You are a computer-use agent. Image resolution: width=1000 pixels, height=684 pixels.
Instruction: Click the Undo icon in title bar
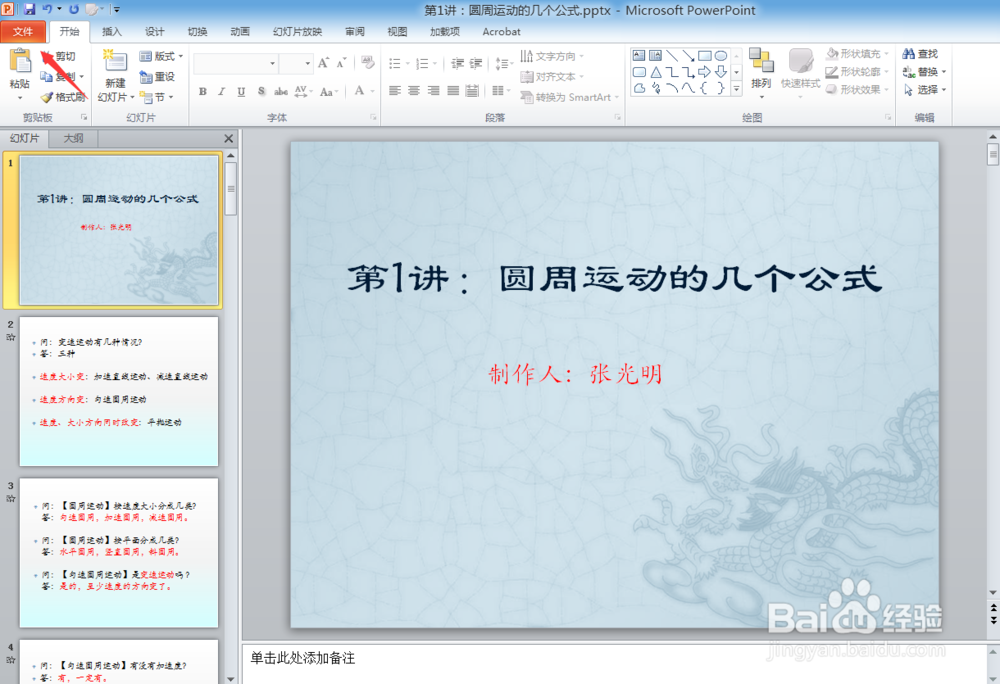click(47, 9)
